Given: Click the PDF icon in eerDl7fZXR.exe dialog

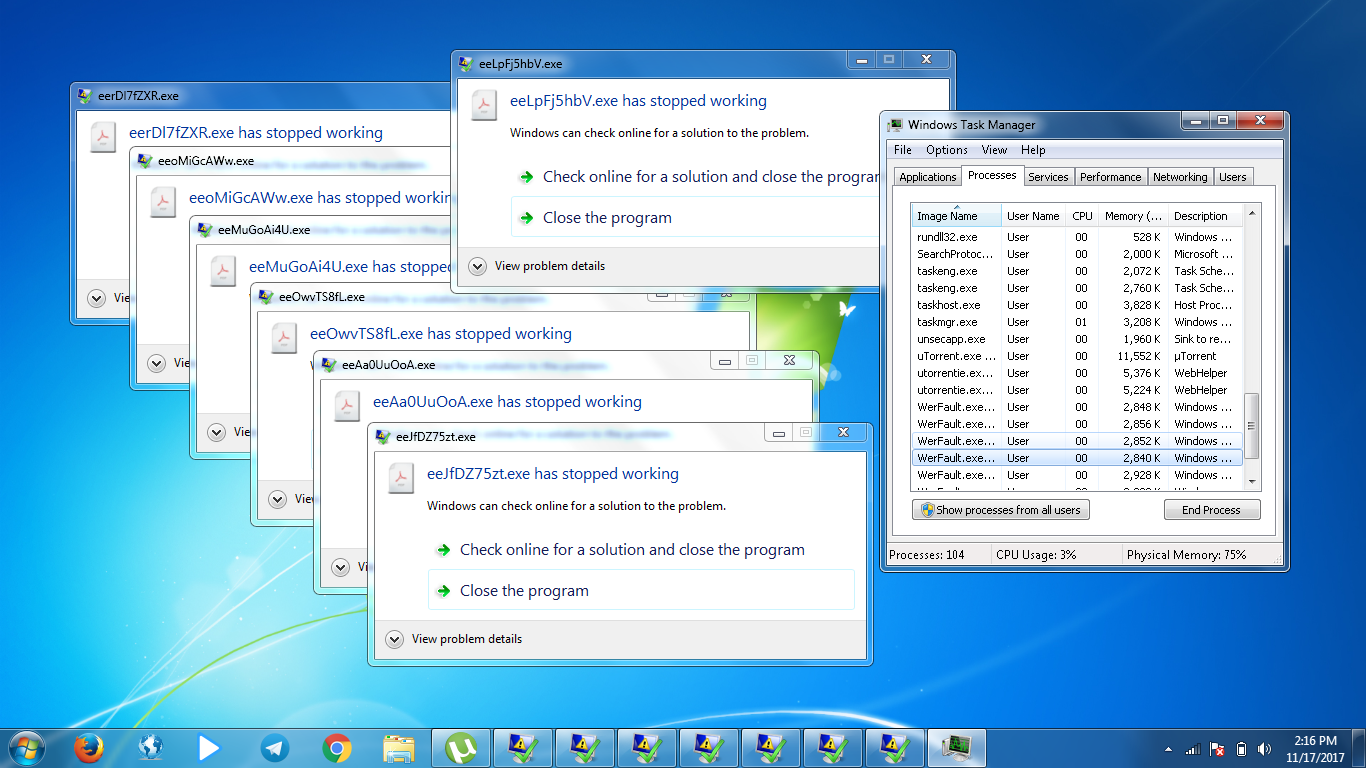Looking at the screenshot, I should 103,137.
